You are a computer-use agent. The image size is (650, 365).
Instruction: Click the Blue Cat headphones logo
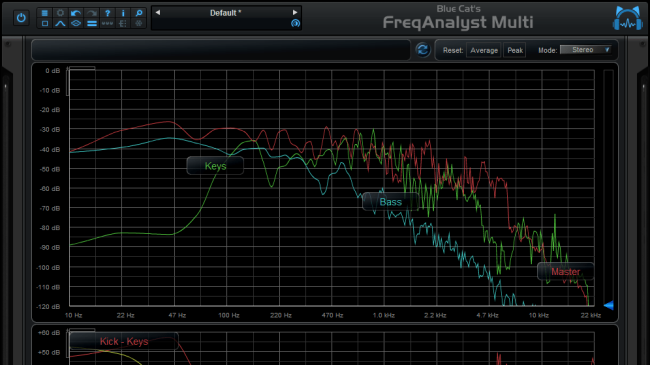coord(628,19)
